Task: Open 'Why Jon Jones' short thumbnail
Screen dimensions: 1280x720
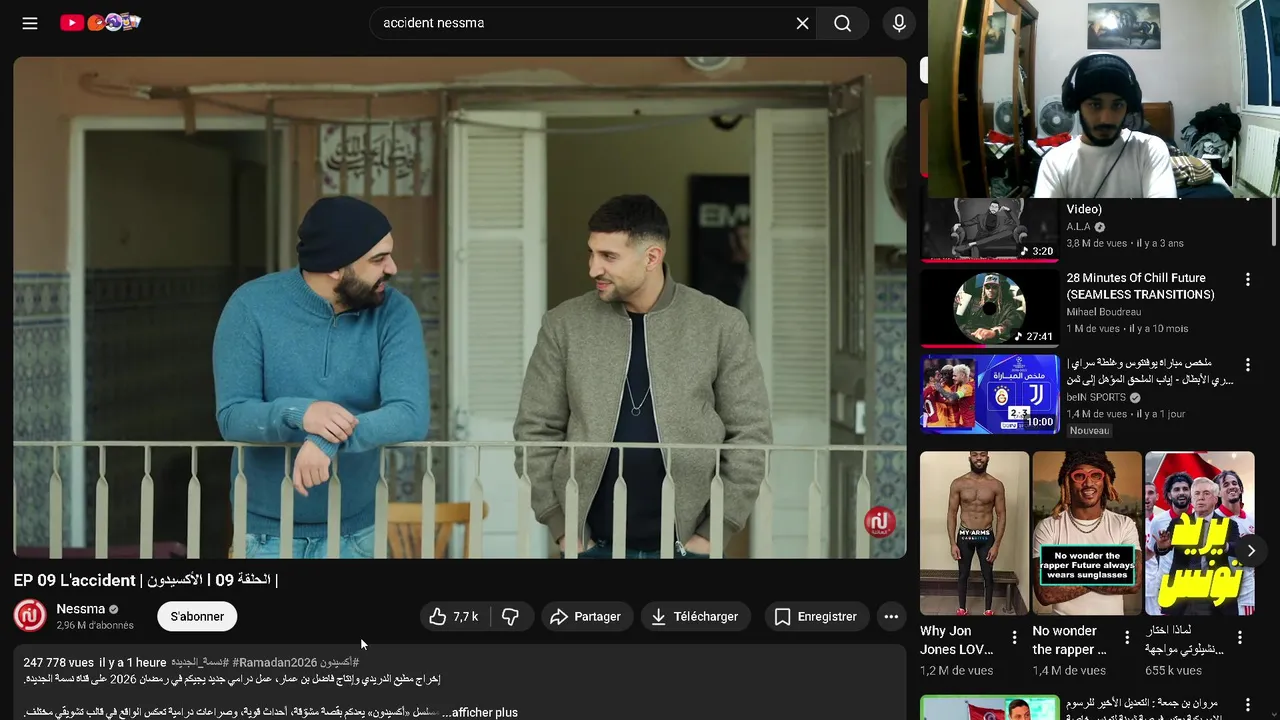Action: tap(974, 533)
